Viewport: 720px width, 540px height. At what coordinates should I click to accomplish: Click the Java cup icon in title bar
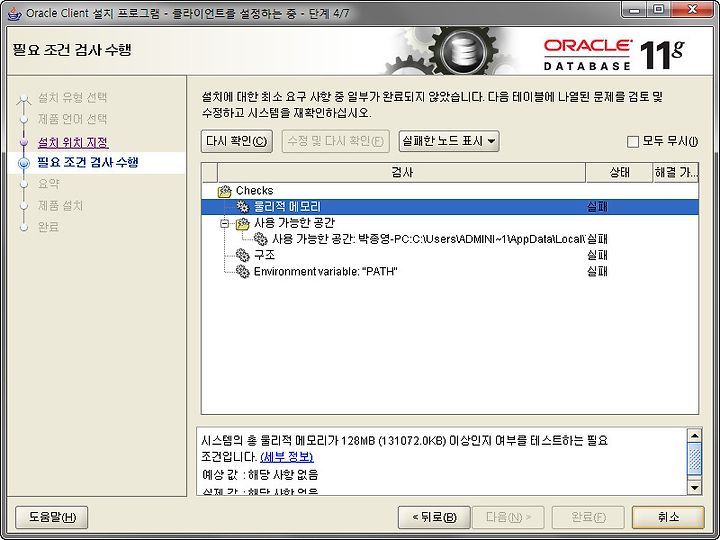pyautogui.click(x=15, y=13)
